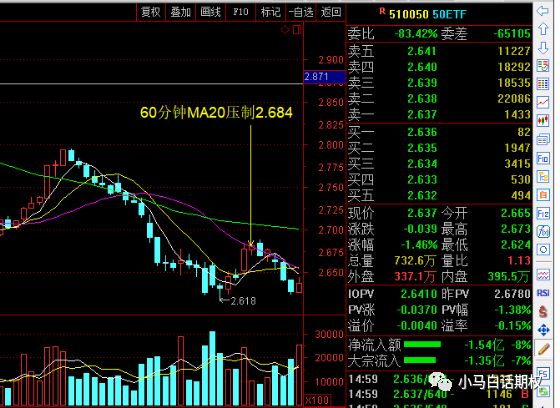Click the 返回 return button
Image resolution: width=560 pixels, height=408 pixels.
tap(331, 12)
